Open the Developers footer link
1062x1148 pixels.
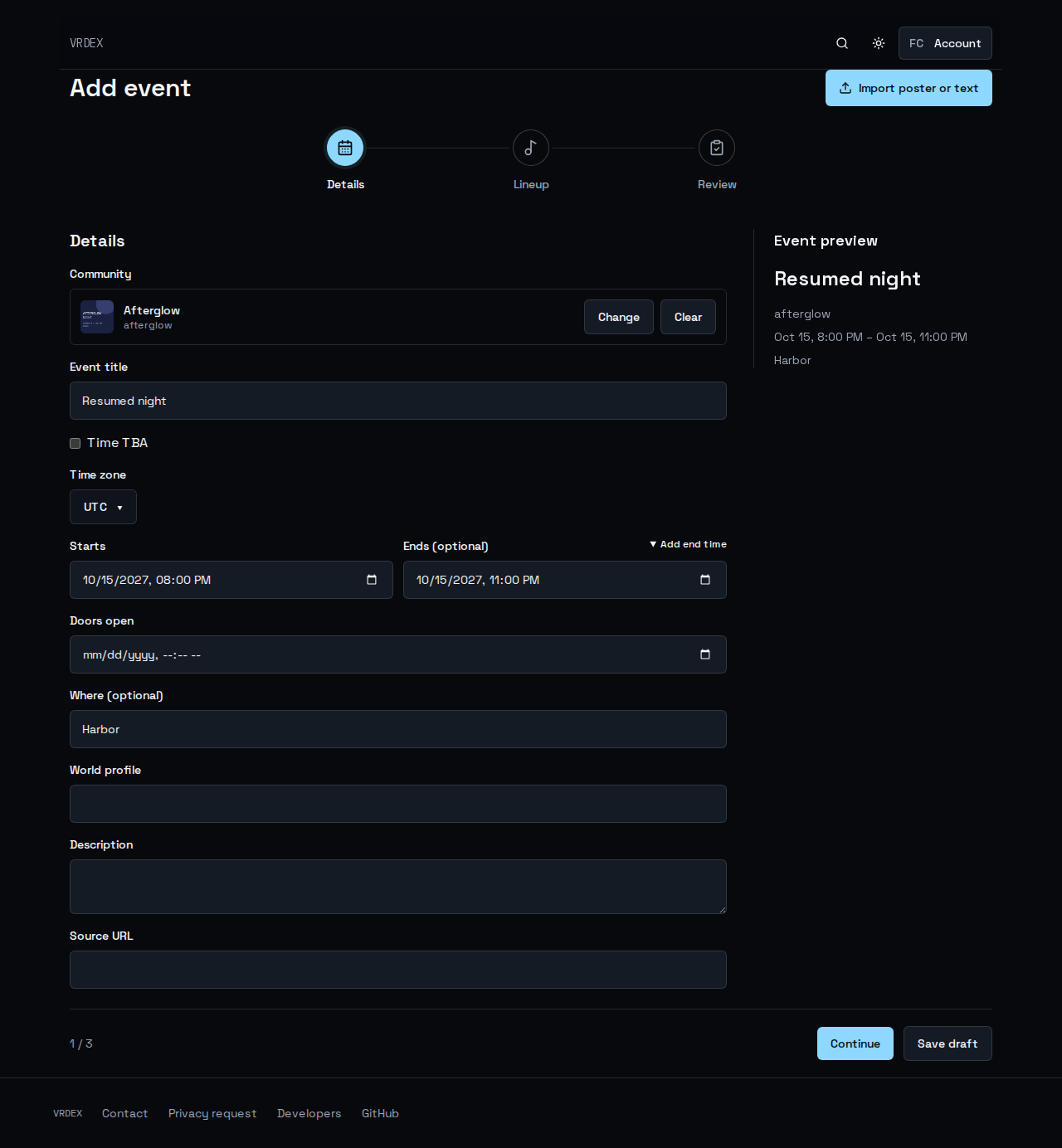pyautogui.click(x=309, y=1113)
